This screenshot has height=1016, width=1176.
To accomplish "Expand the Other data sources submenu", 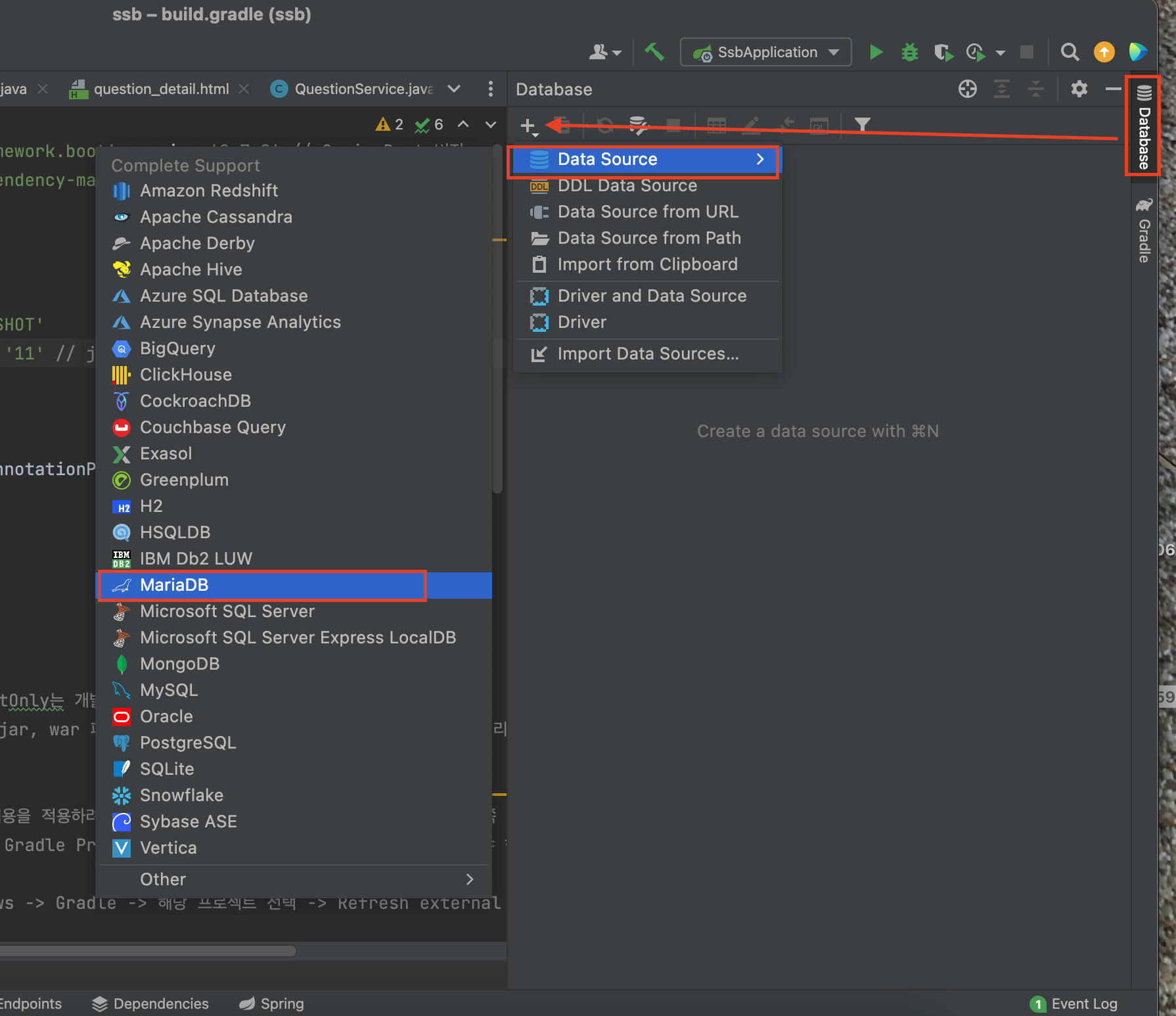I will click(x=294, y=879).
